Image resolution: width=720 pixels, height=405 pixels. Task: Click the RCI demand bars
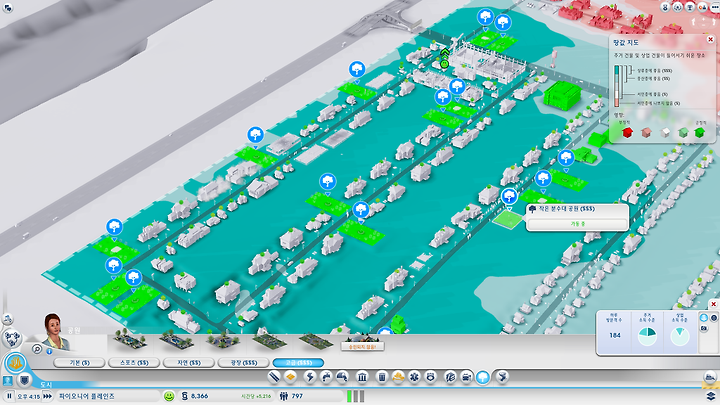click(x=356, y=396)
